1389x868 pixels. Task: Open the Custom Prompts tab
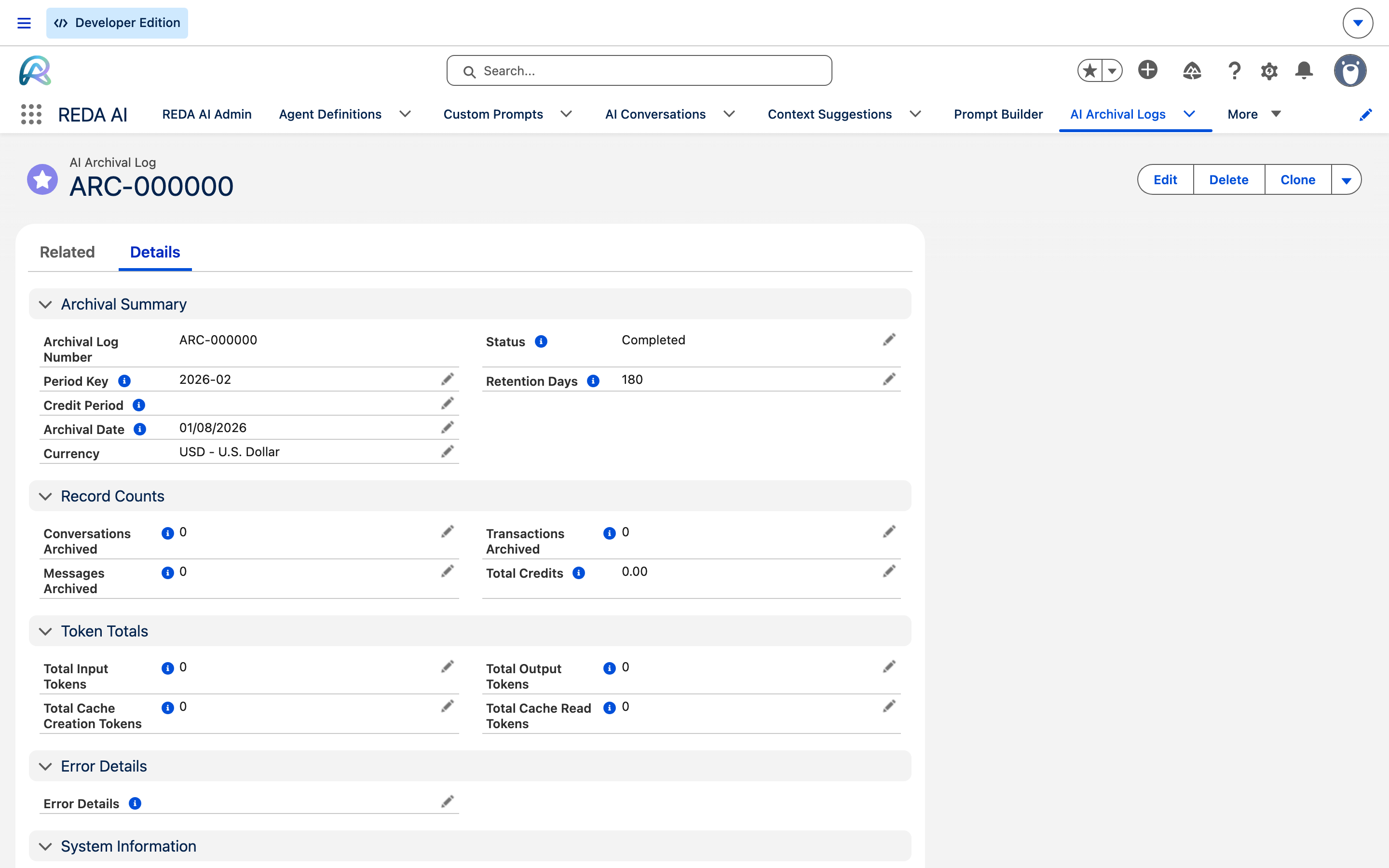point(493,114)
